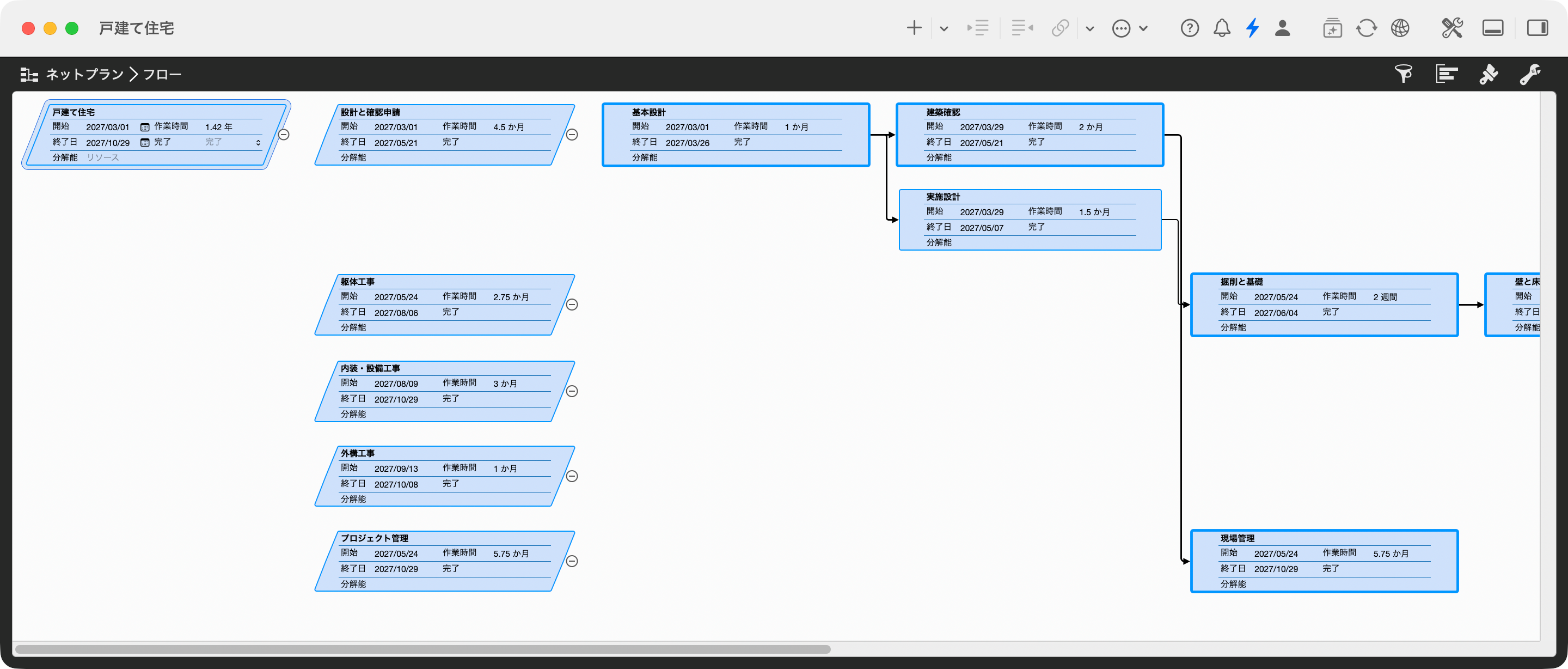This screenshot has width=1568, height=669.
Task: Click the network plan view icon in breadcrumb
Action: tap(29, 74)
